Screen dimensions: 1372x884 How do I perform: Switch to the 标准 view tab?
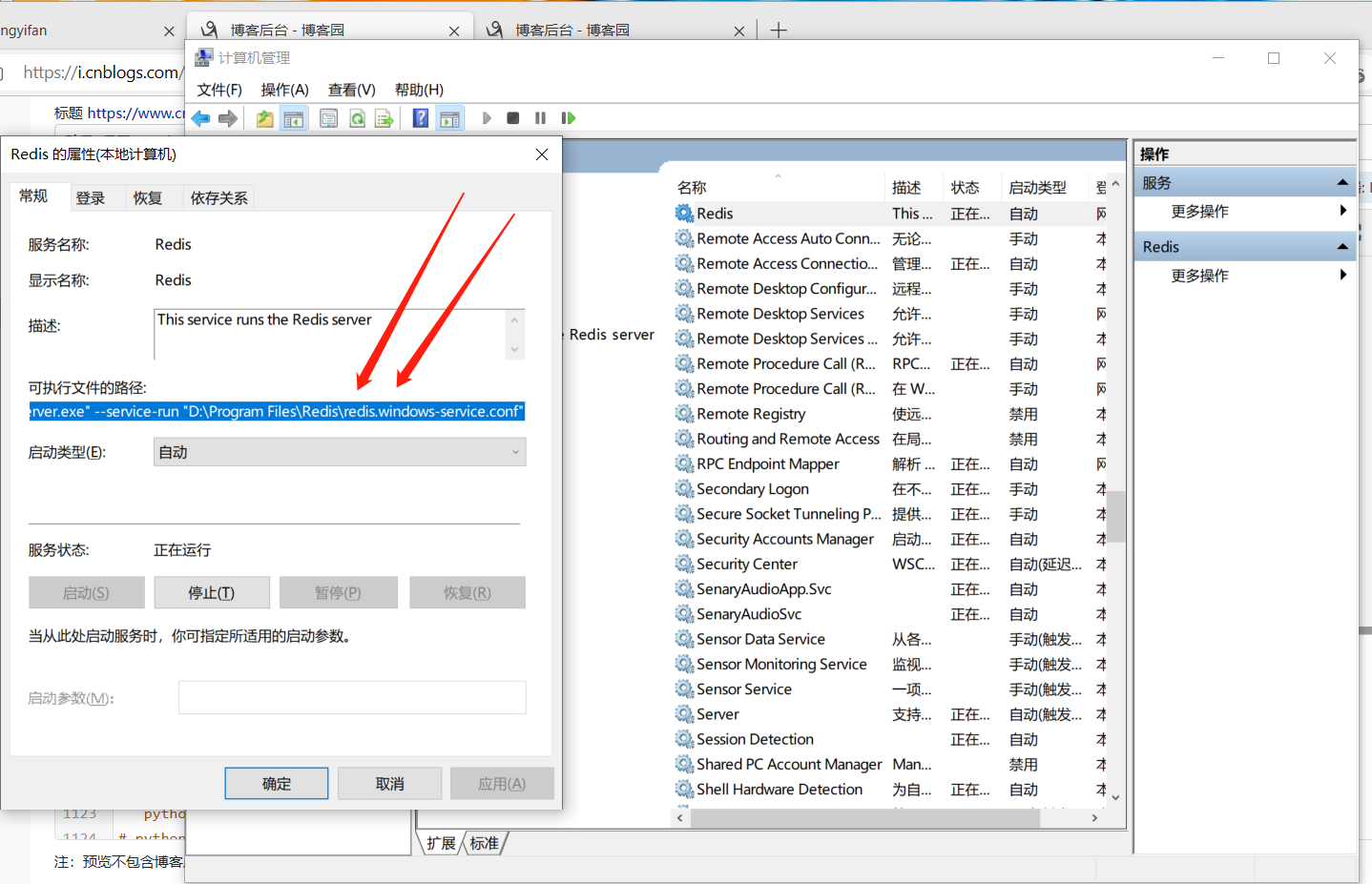click(x=485, y=843)
